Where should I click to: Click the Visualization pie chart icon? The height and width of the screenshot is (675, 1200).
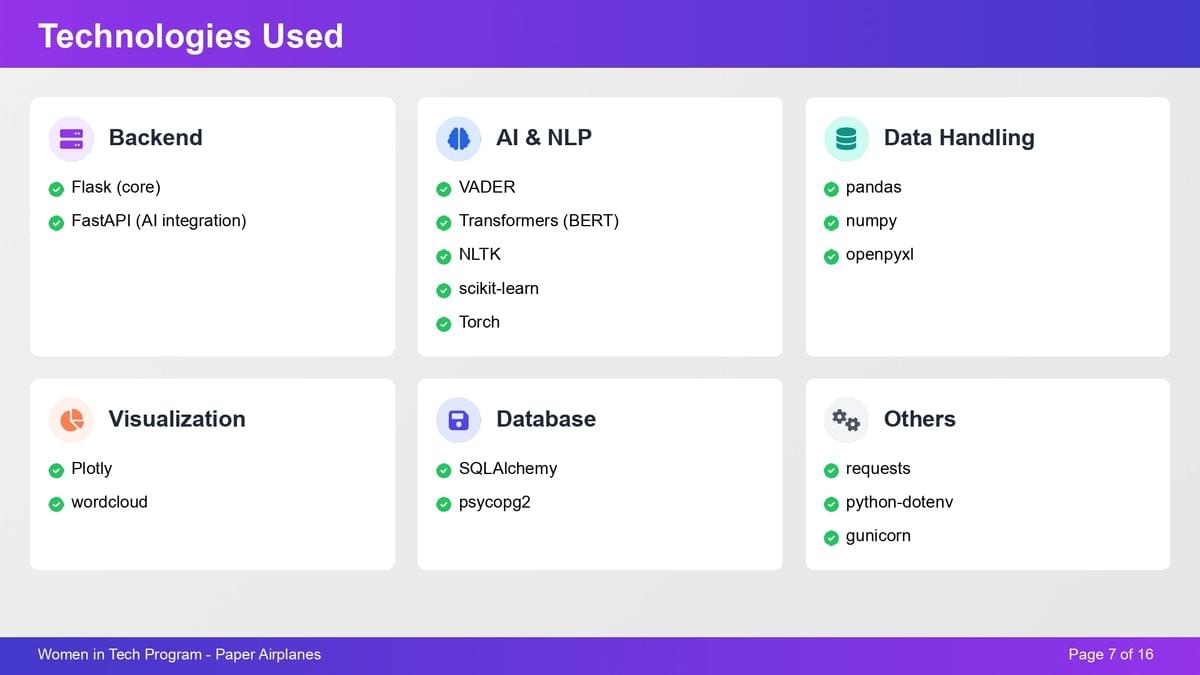click(x=71, y=420)
